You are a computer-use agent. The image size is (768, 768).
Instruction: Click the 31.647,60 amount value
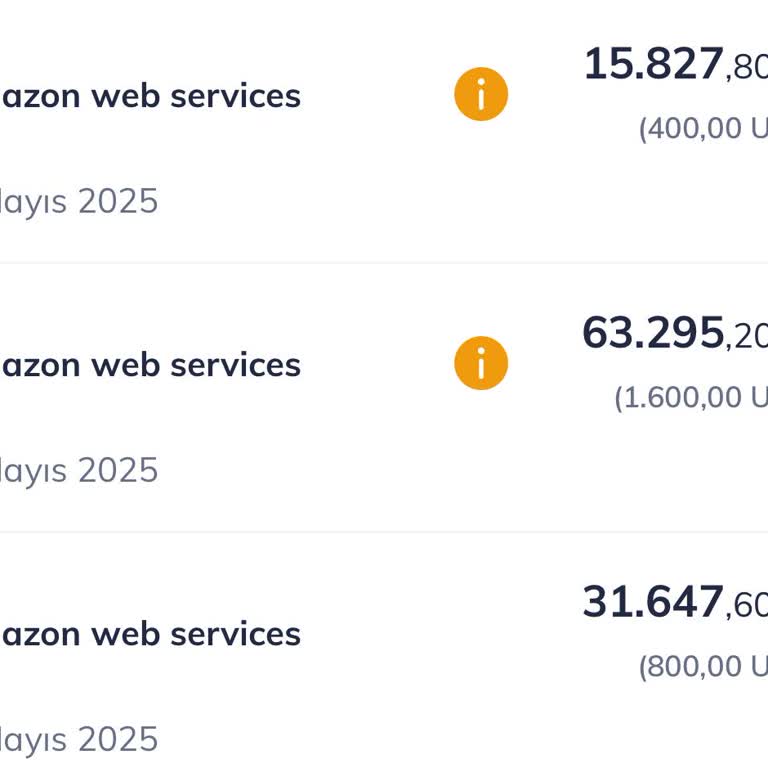click(x=675, y=603)
